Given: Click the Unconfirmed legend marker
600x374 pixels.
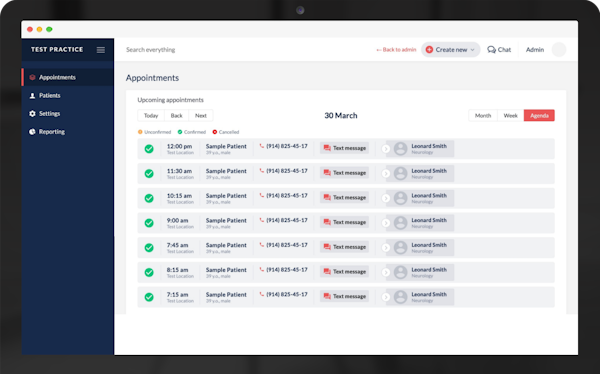Looking at the screenshot, I should pyautogui.click(x=140, y=132).
